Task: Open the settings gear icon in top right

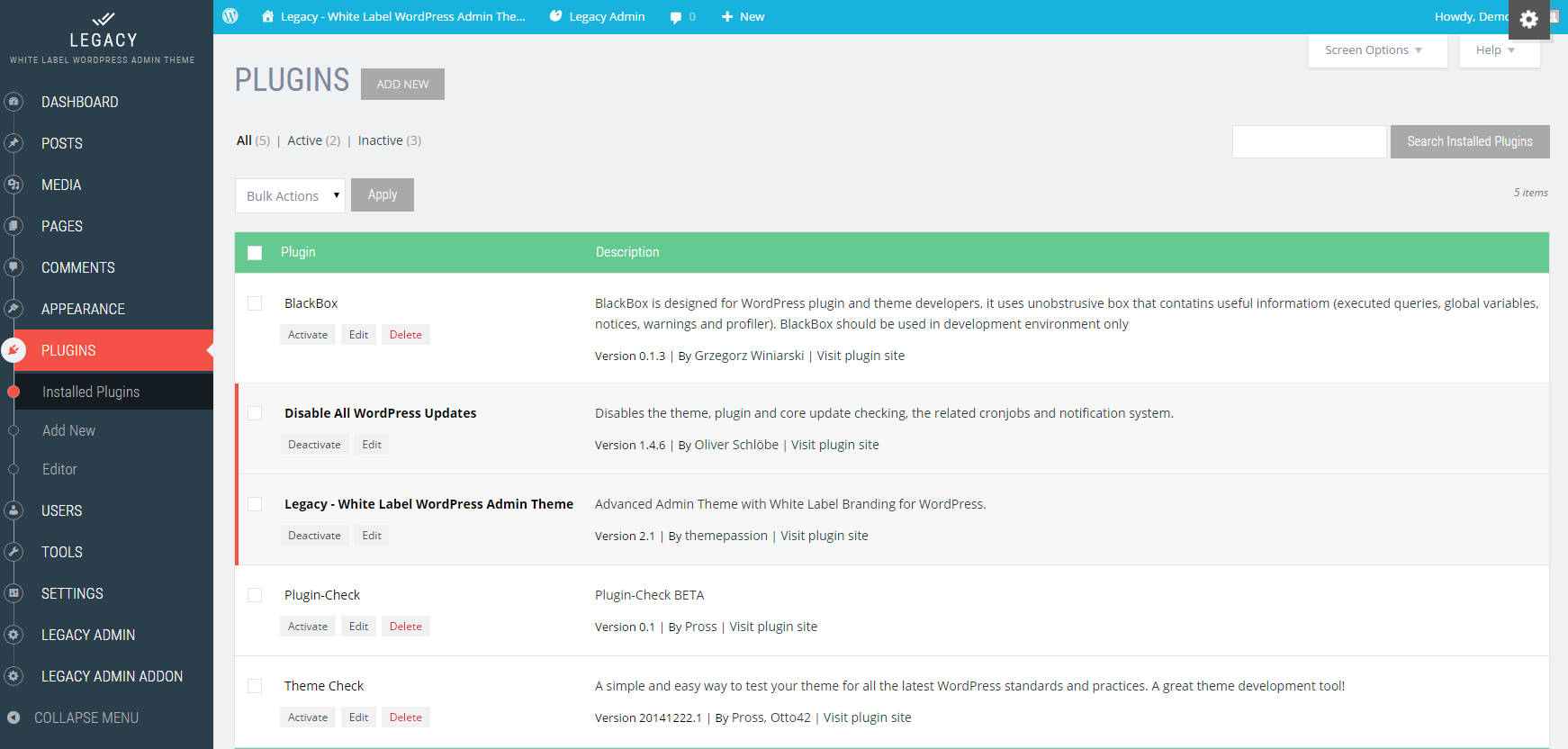Action: click(1529, 20)
